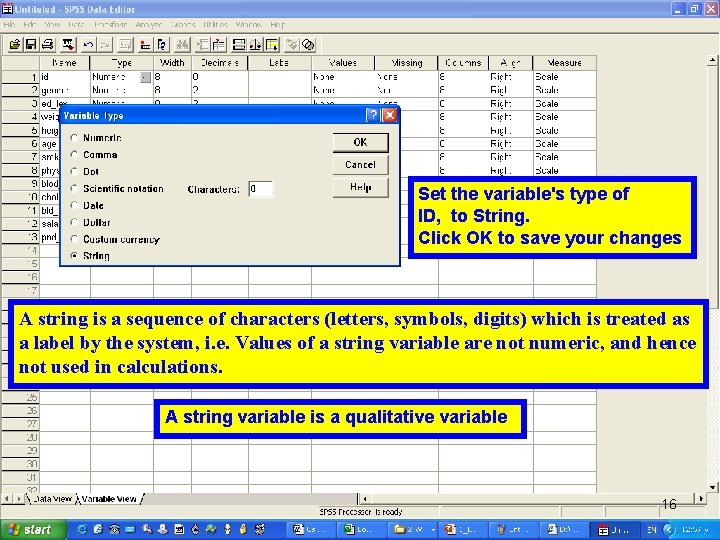Screen dimensions: 720x540
Task: Click OK in Variable Type dialog
Action: tap(360, 142)
